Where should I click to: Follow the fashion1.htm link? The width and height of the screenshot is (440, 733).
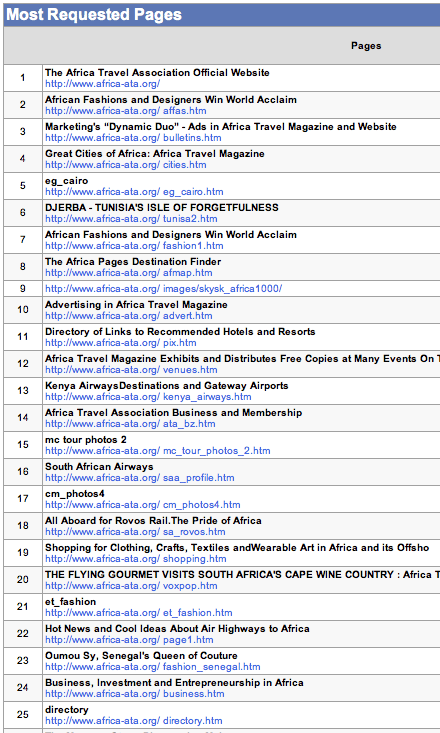134,246
